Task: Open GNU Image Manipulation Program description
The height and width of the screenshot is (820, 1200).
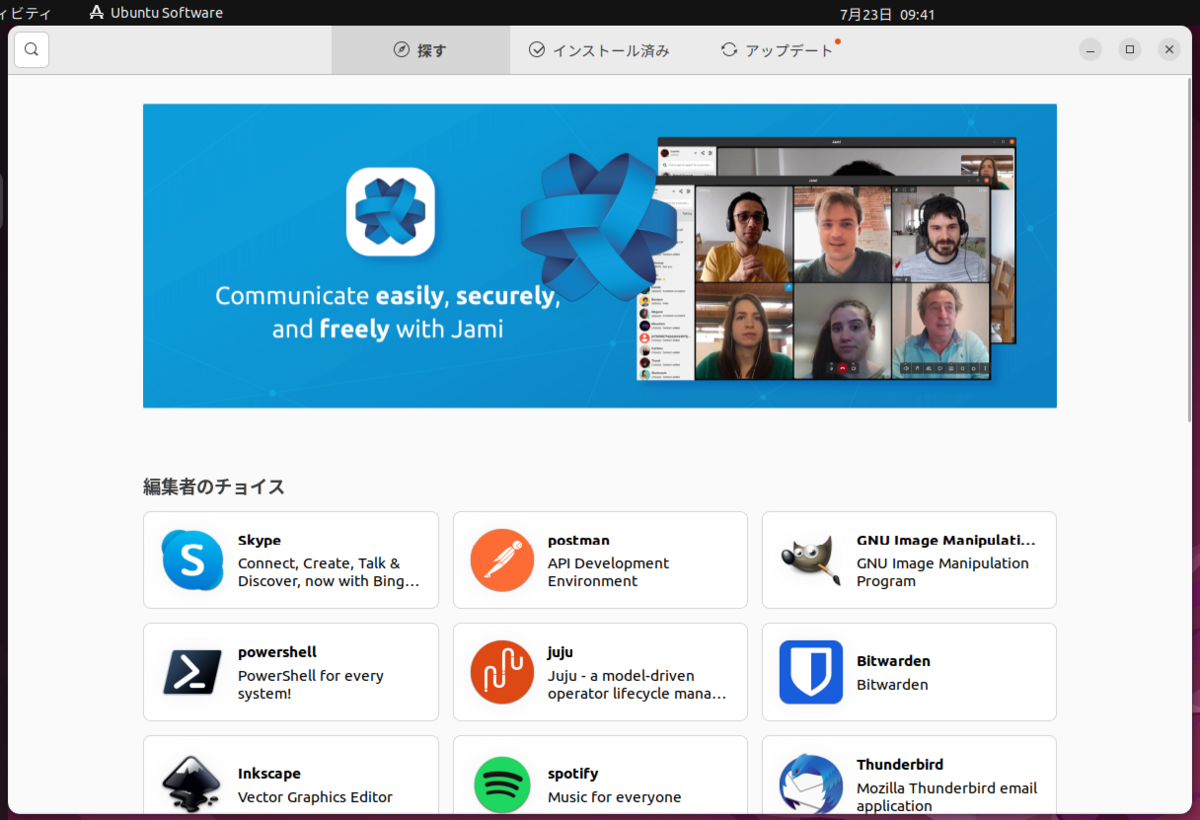Action: click(942, 572)
